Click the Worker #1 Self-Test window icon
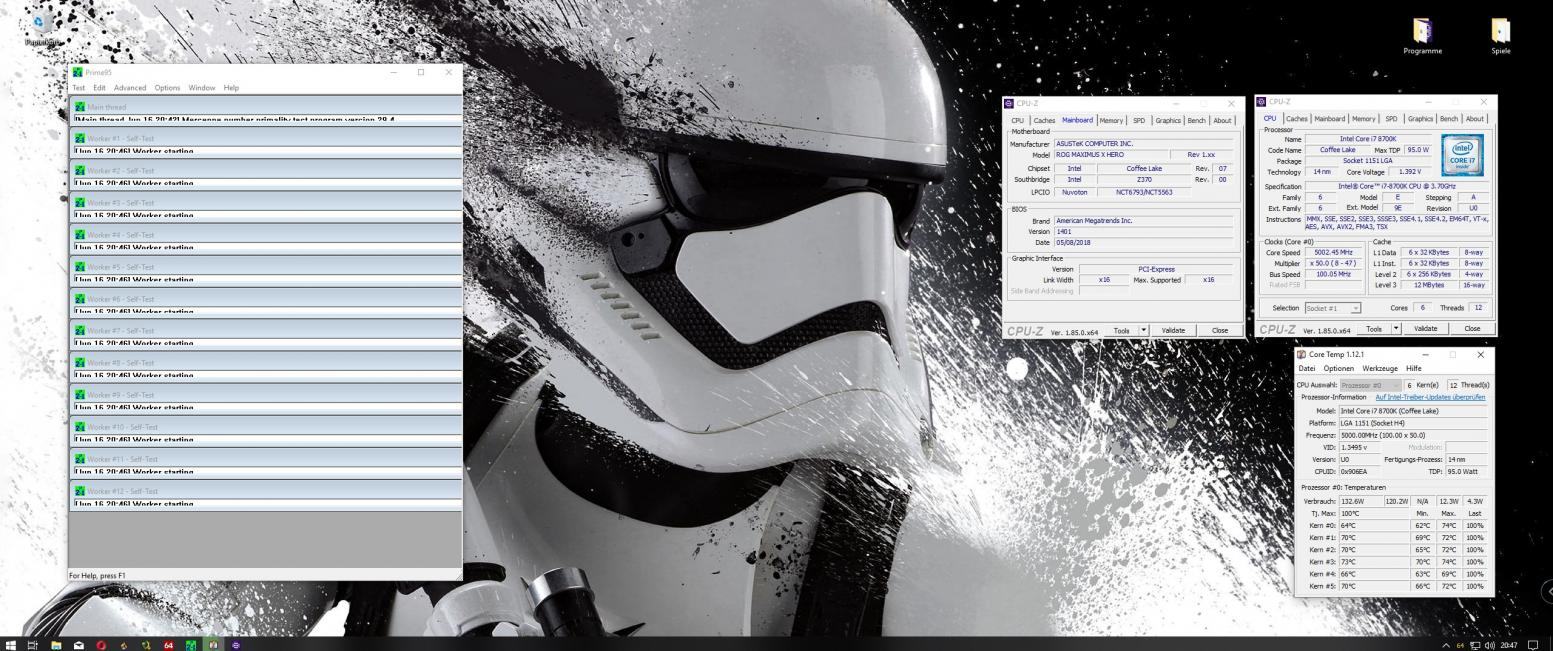1553x651 pixels. [80, 138]
